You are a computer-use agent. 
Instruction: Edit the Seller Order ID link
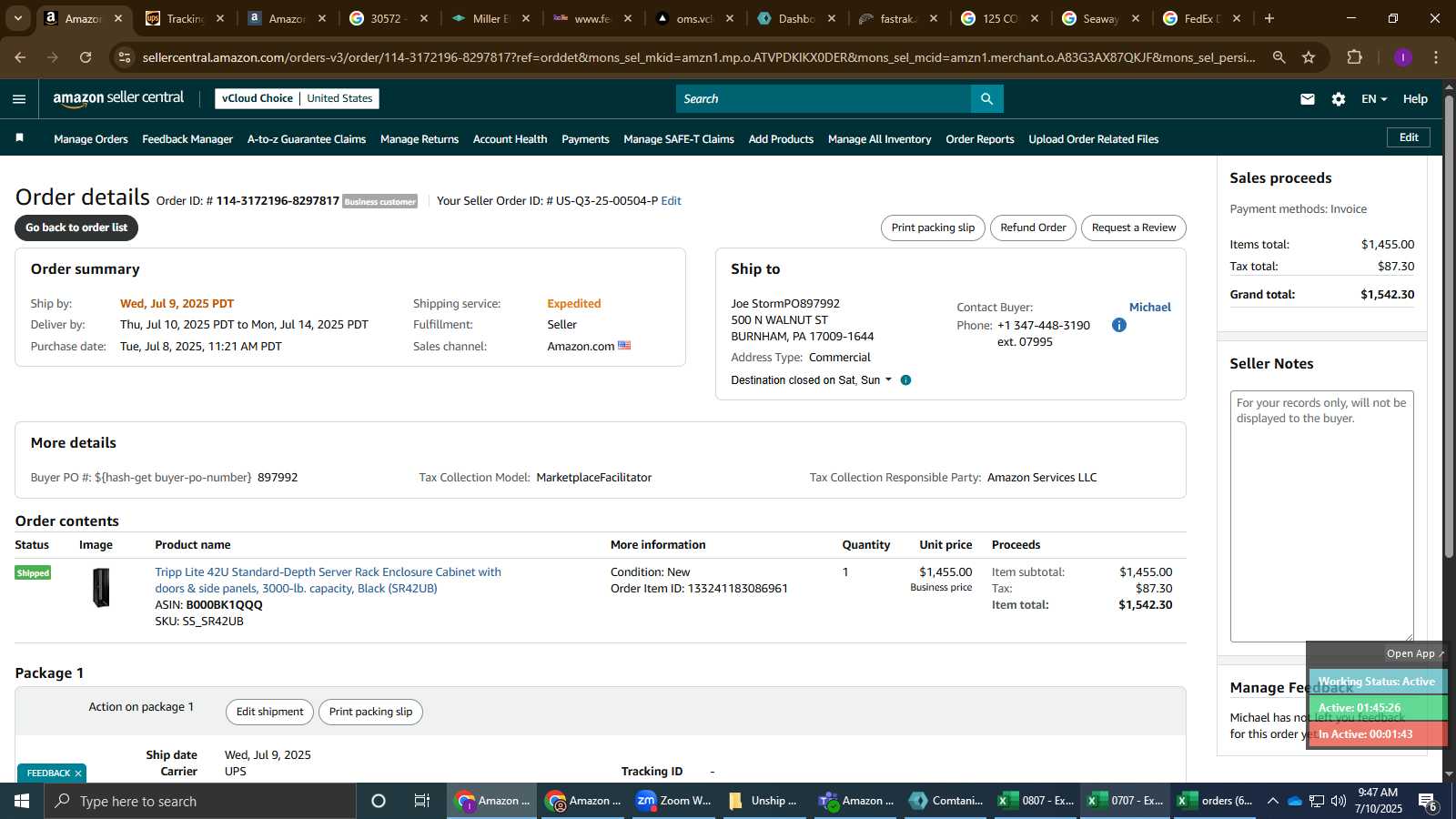(671, 201)
